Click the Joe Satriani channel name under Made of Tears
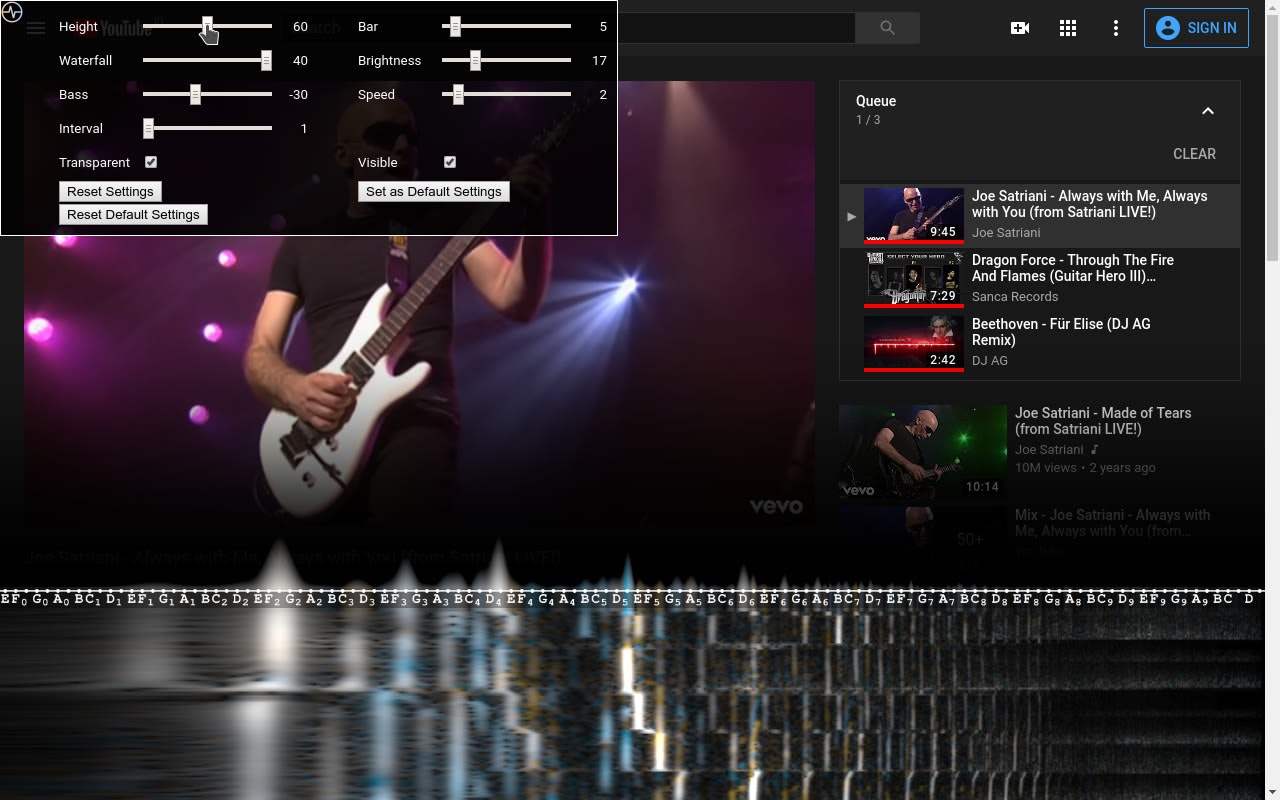Viewport: 1280px width, 800px height. [1049, 450]
